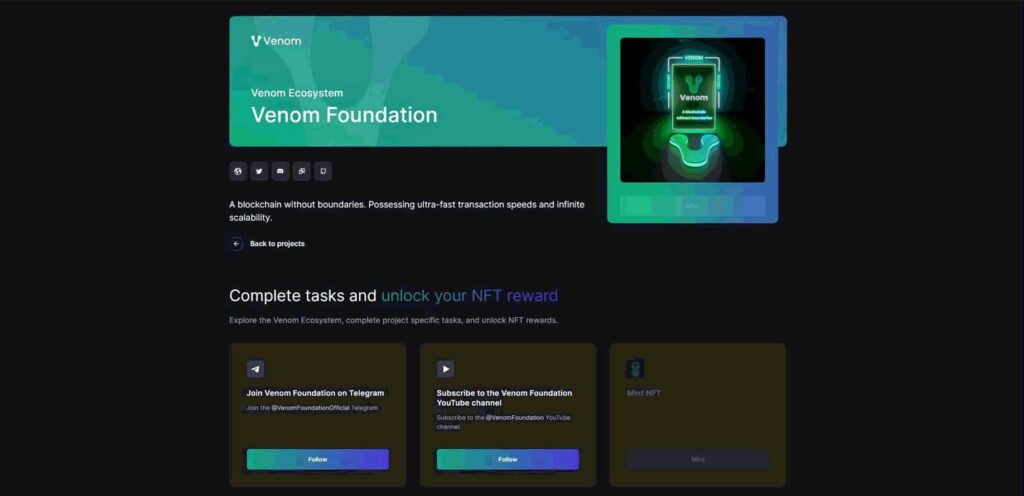1024x496 pixels.
Task: Follow Venom Foundation on Telegram button
Action: tap(317, 459)
